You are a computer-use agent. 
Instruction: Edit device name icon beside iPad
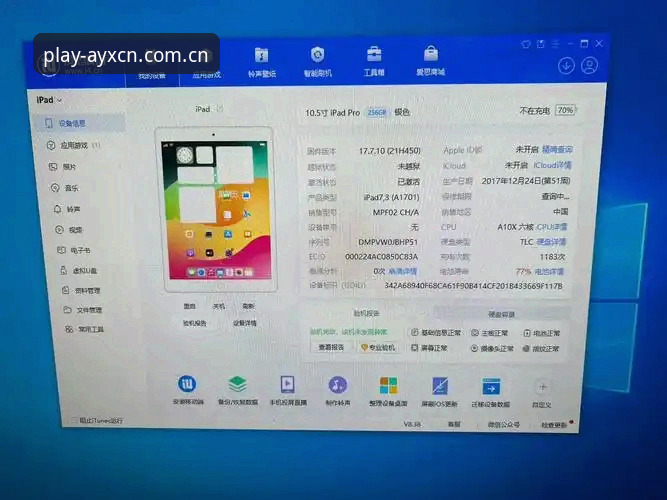[219, 109]
